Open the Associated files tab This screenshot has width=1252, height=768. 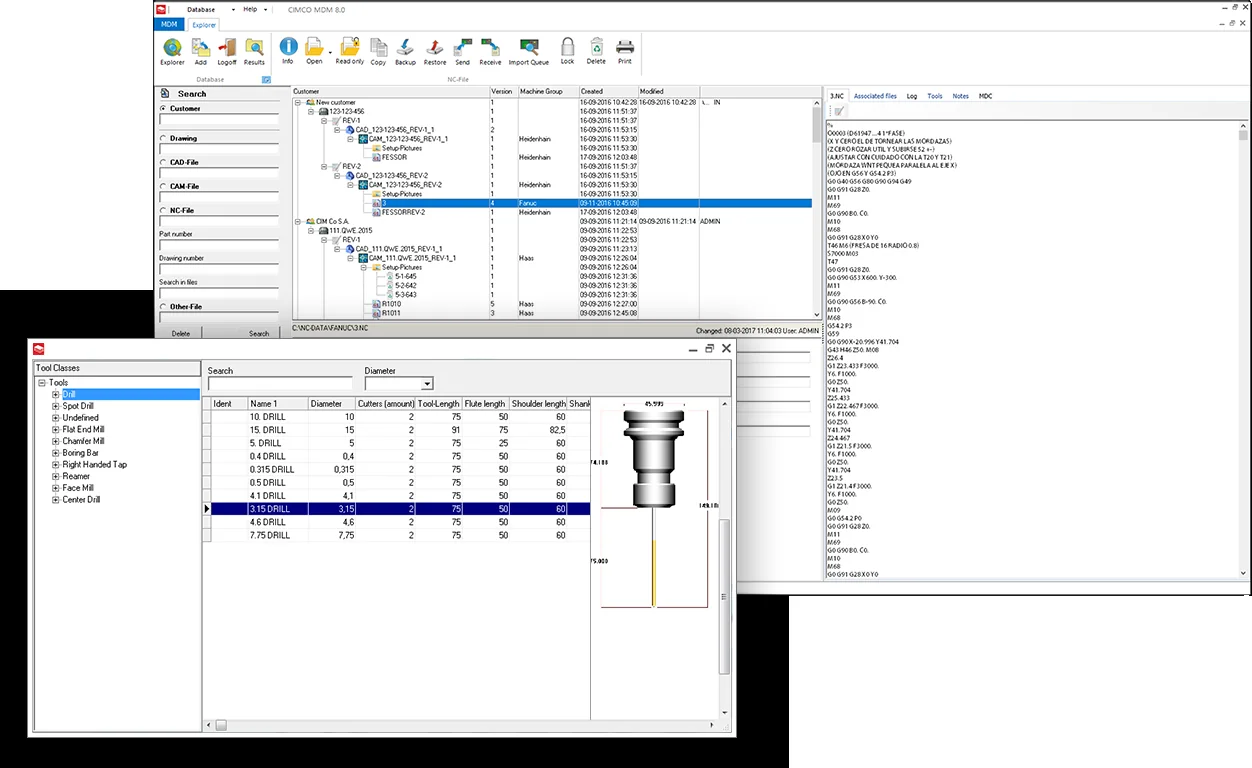click(x=875, y=96)
